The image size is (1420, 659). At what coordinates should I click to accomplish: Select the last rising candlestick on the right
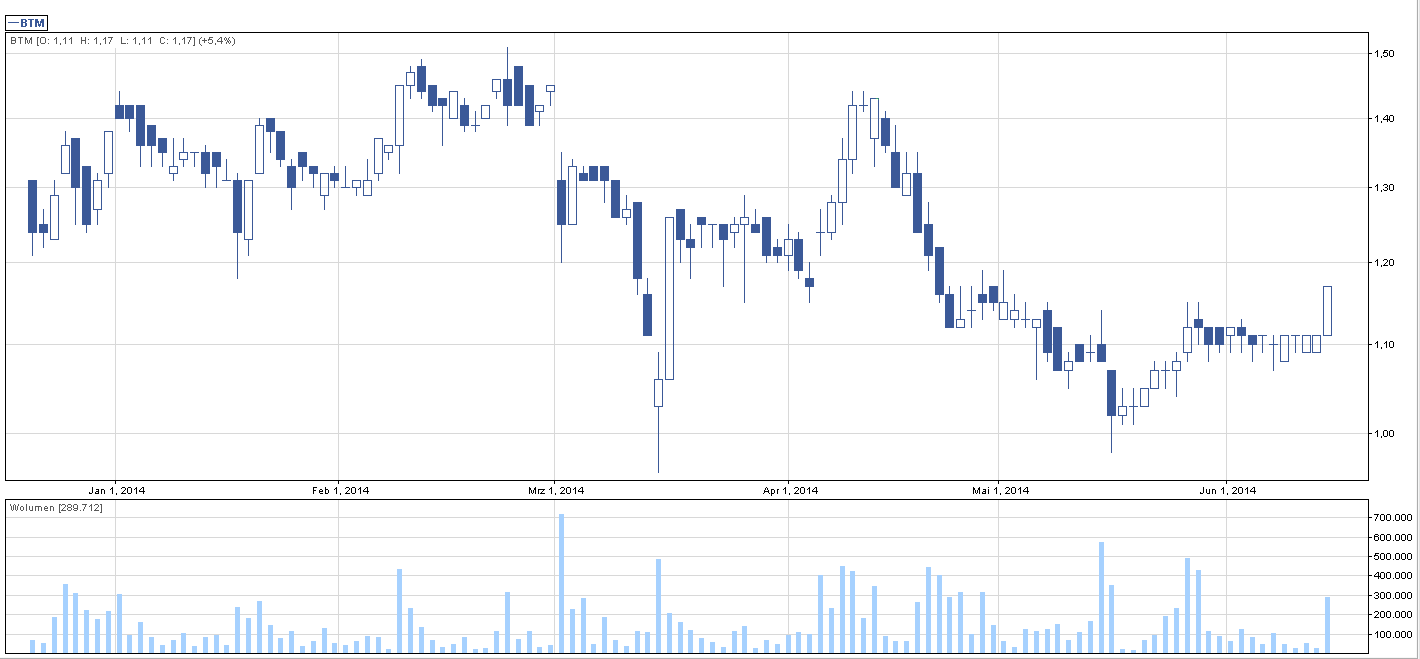[1327, 311]
